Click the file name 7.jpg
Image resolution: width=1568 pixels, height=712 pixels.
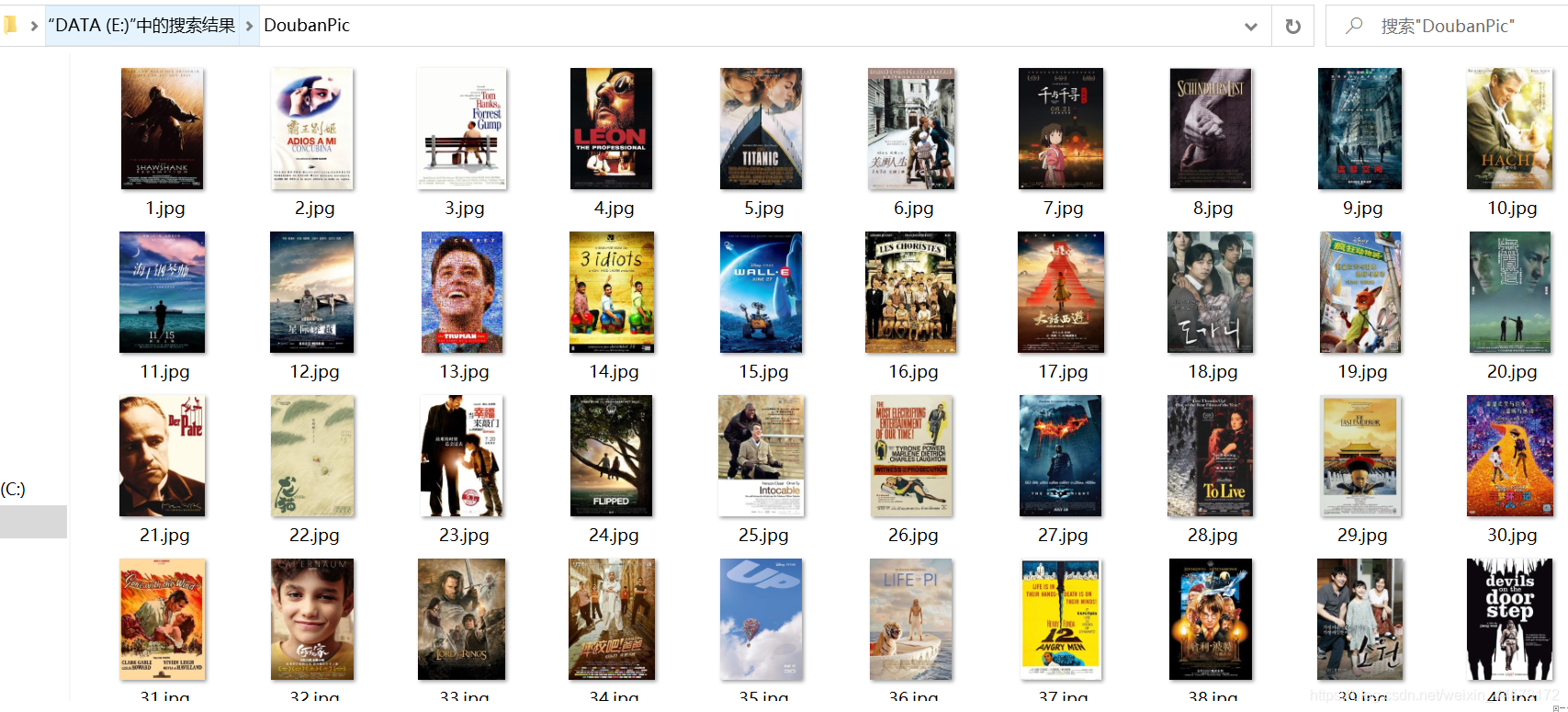[x=1063, y=209]
